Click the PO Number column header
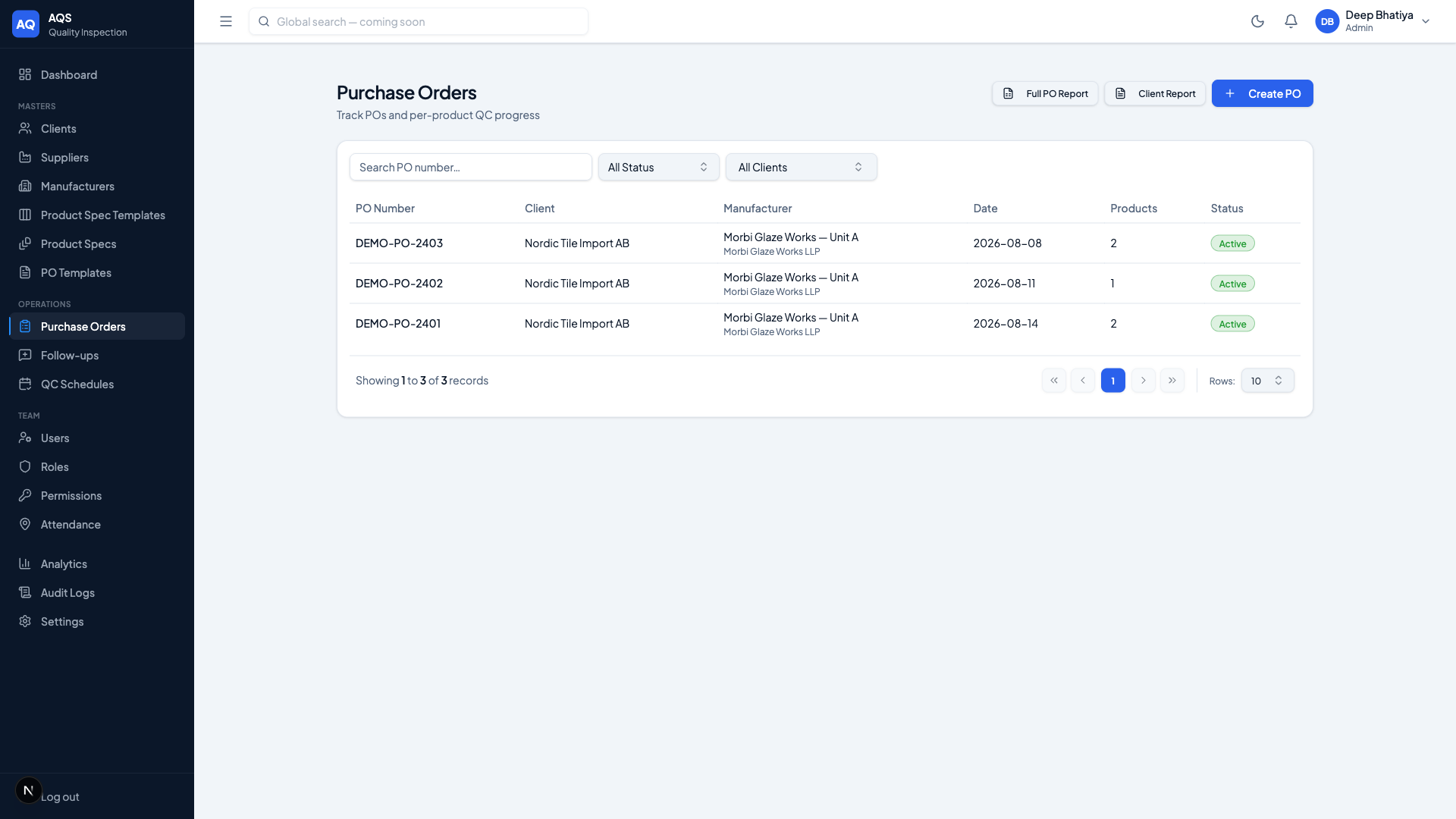Viewport: 1456px width, 819px height. tap(385, 209)
